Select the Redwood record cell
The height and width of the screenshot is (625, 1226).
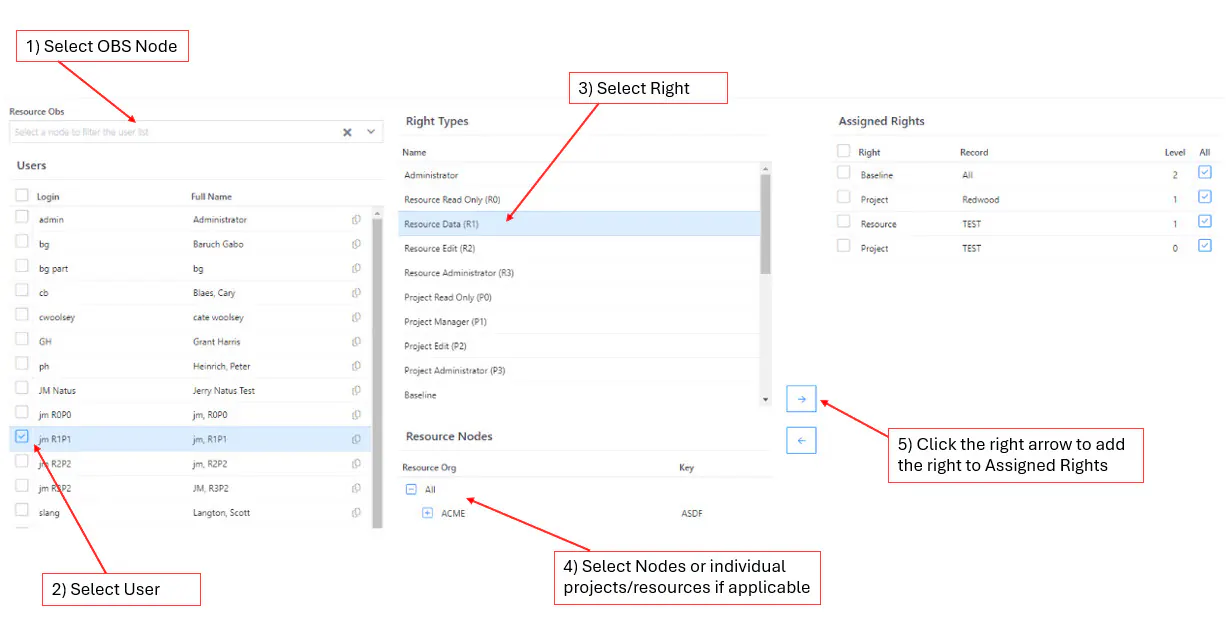point(980,199)
